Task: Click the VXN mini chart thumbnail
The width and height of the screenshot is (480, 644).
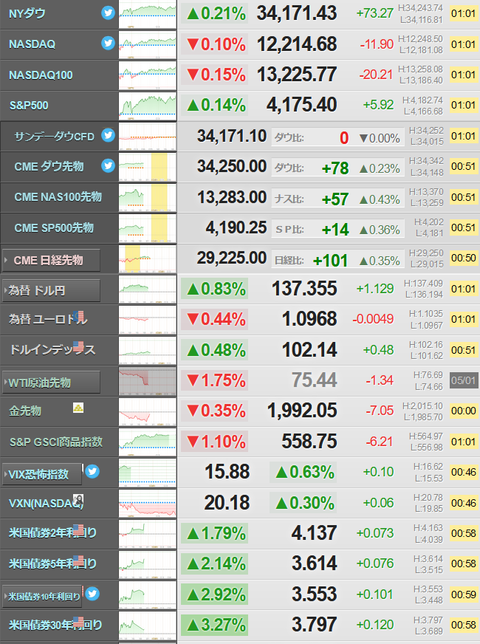Action: pos(147,504)
